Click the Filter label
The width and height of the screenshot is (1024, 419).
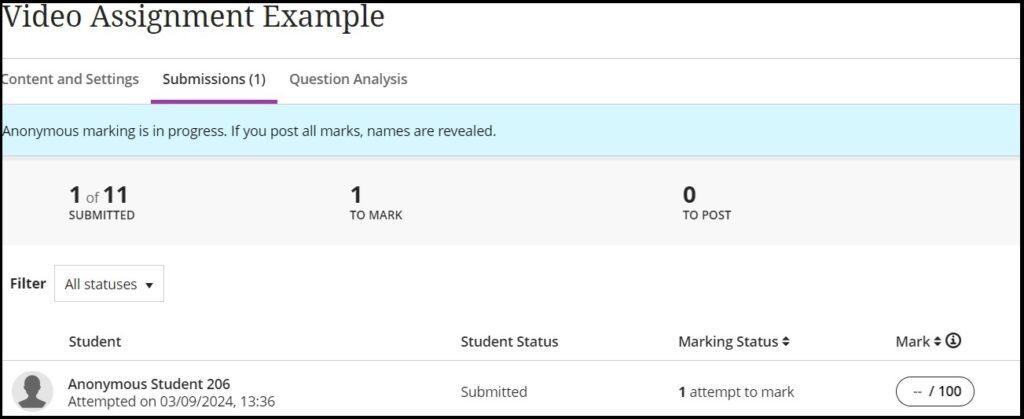28,283
